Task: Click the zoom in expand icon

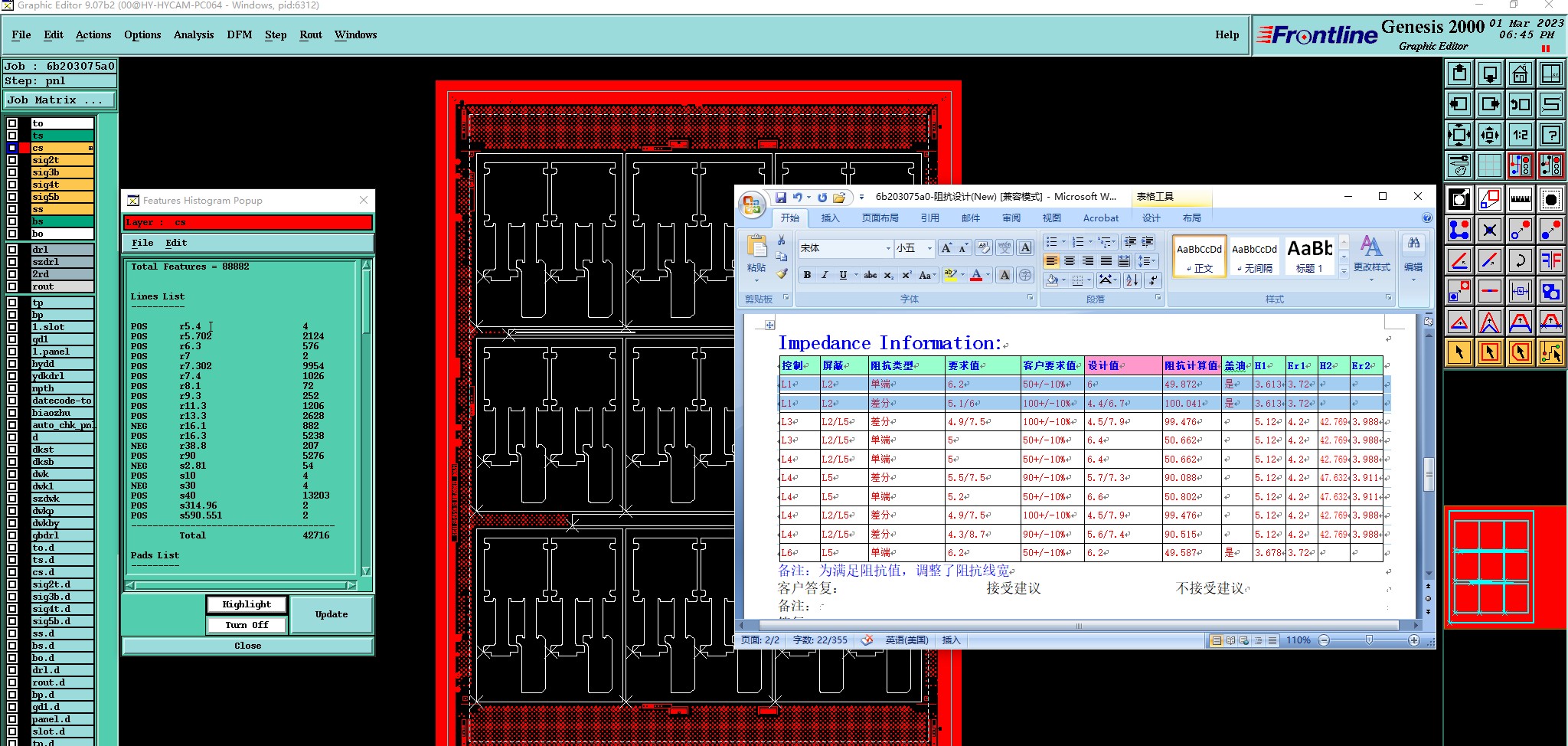Action: tap(1459, 135)
